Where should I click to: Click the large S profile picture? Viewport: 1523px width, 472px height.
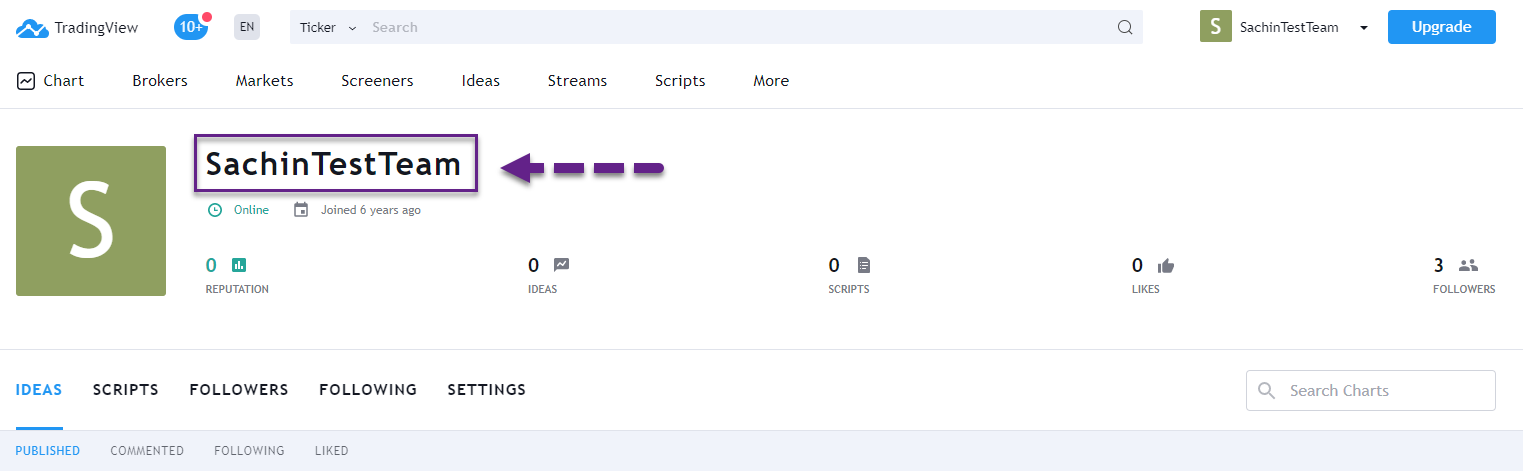[91, 221]
